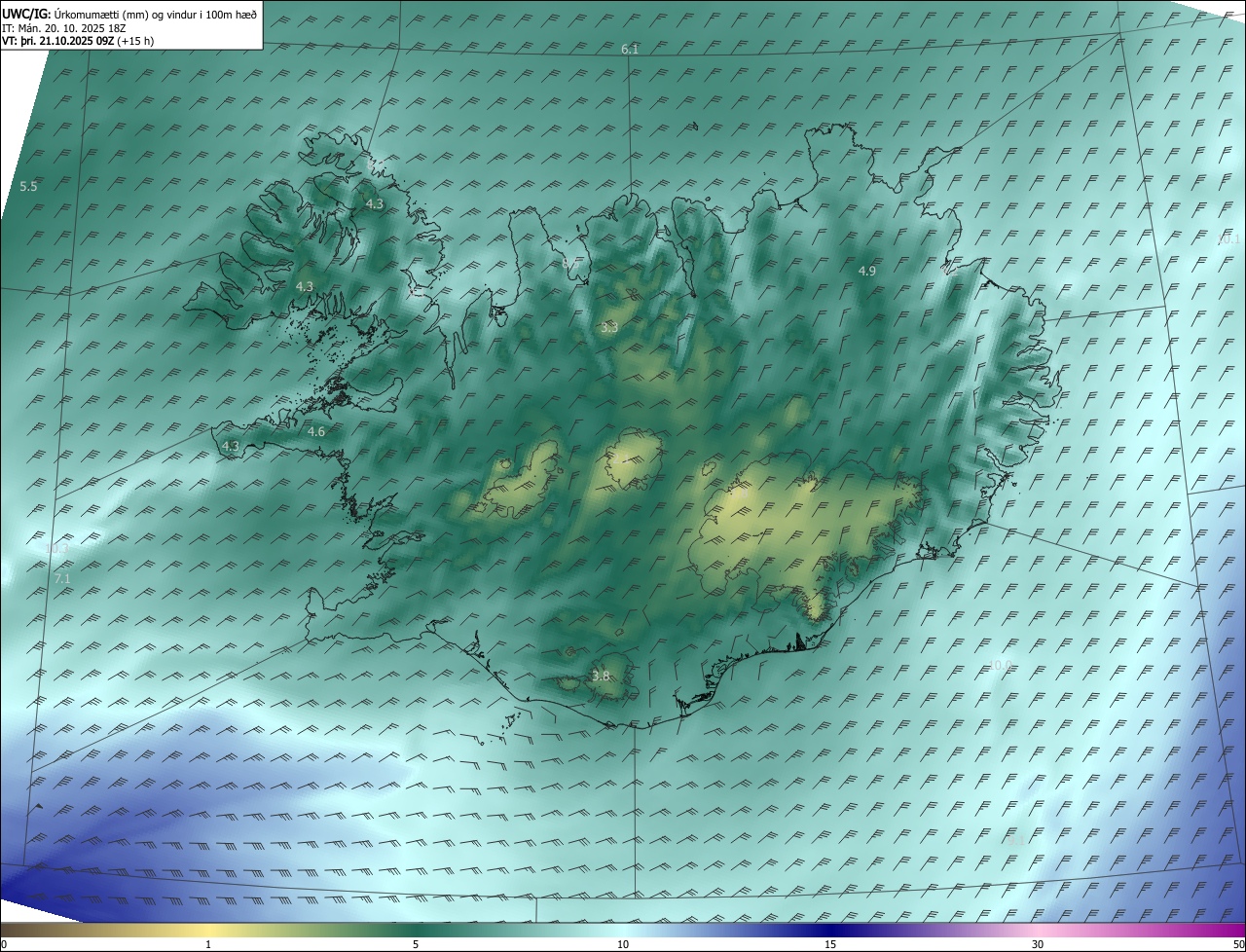Click the 3.3 value label
This screenshot has height=952, width=1246.
click(x=609, y=328)
